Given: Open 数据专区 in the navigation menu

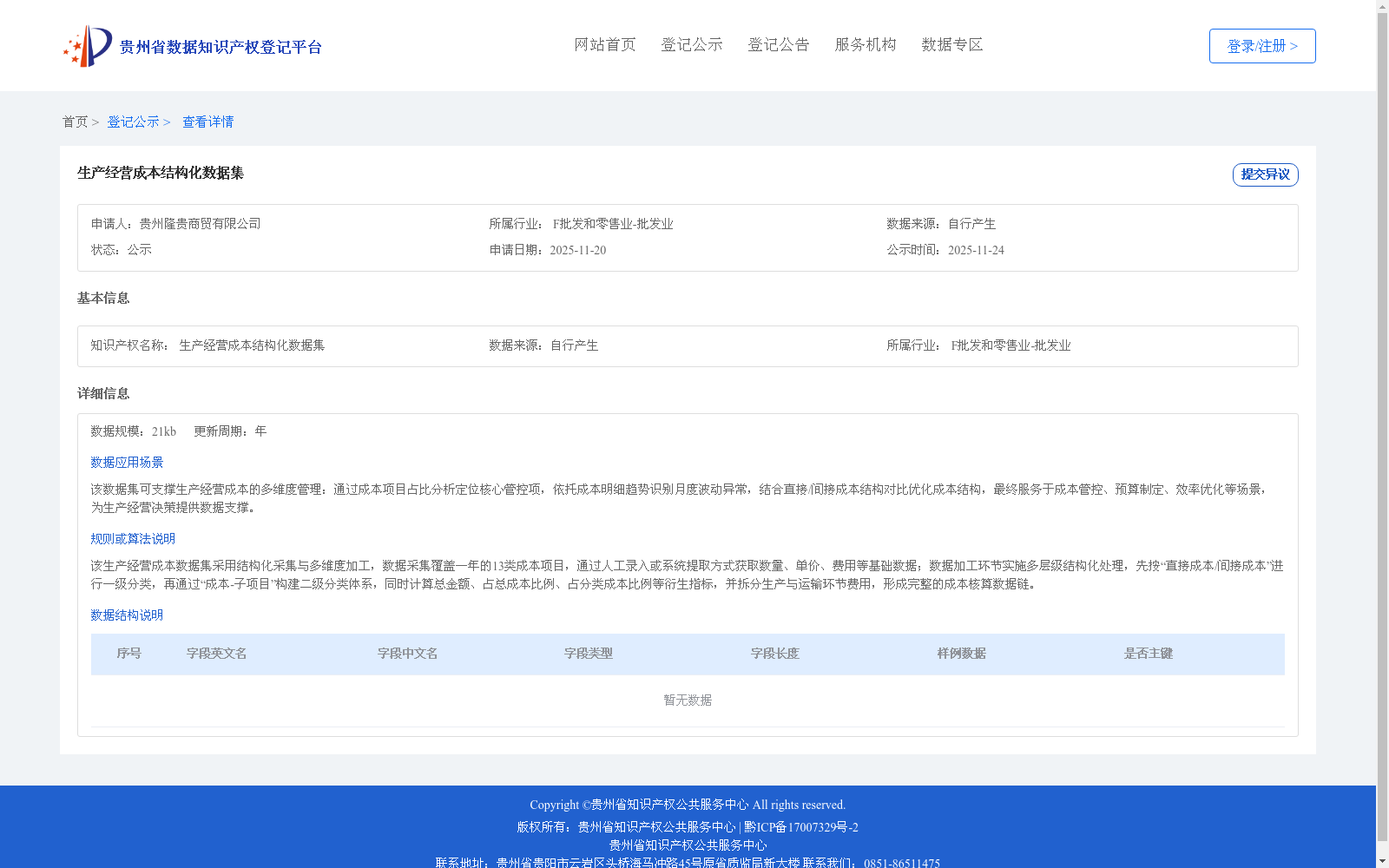Looking at the screenshot, I should tap(952, 44).
